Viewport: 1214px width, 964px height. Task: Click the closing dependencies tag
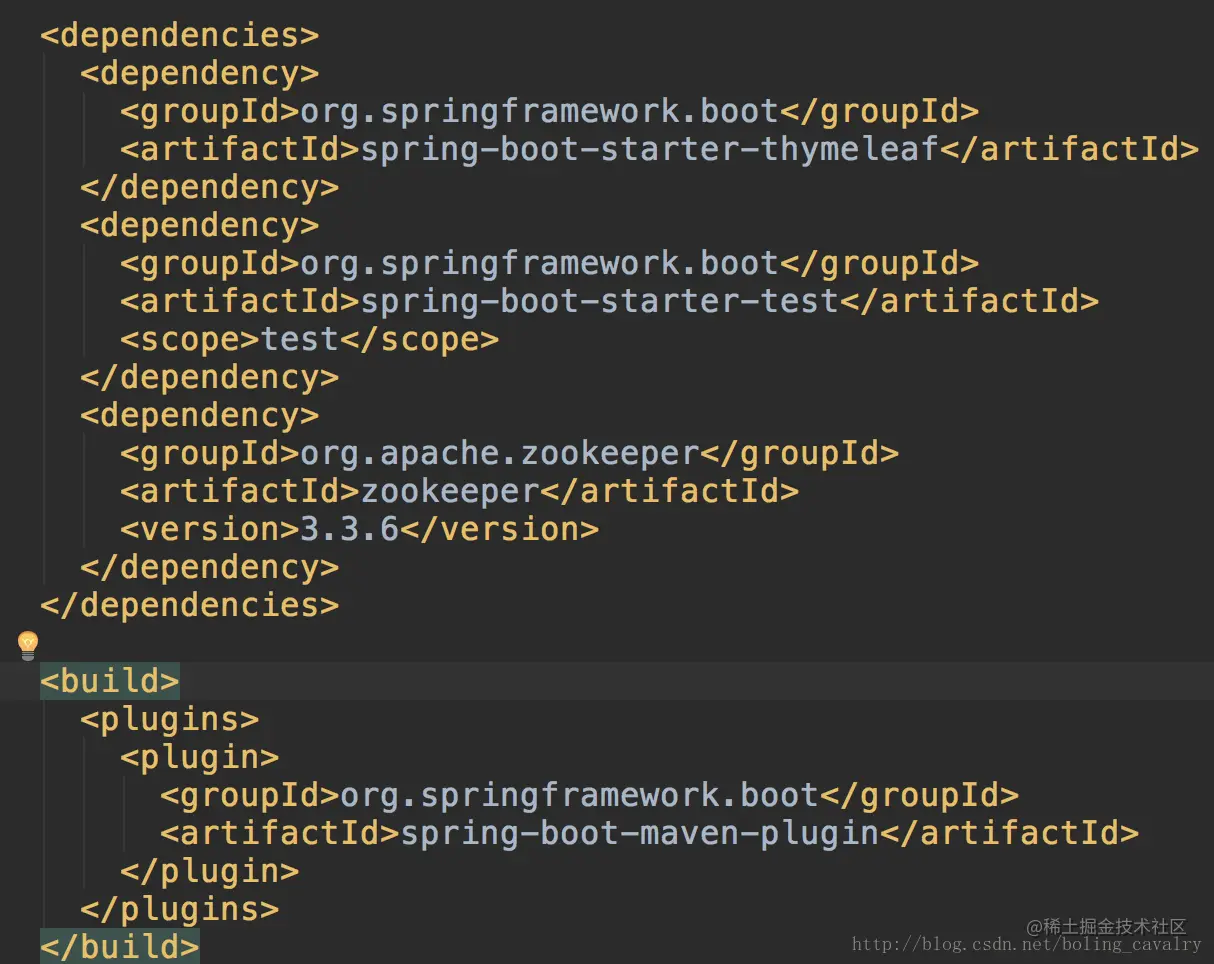tap(190, 605)
